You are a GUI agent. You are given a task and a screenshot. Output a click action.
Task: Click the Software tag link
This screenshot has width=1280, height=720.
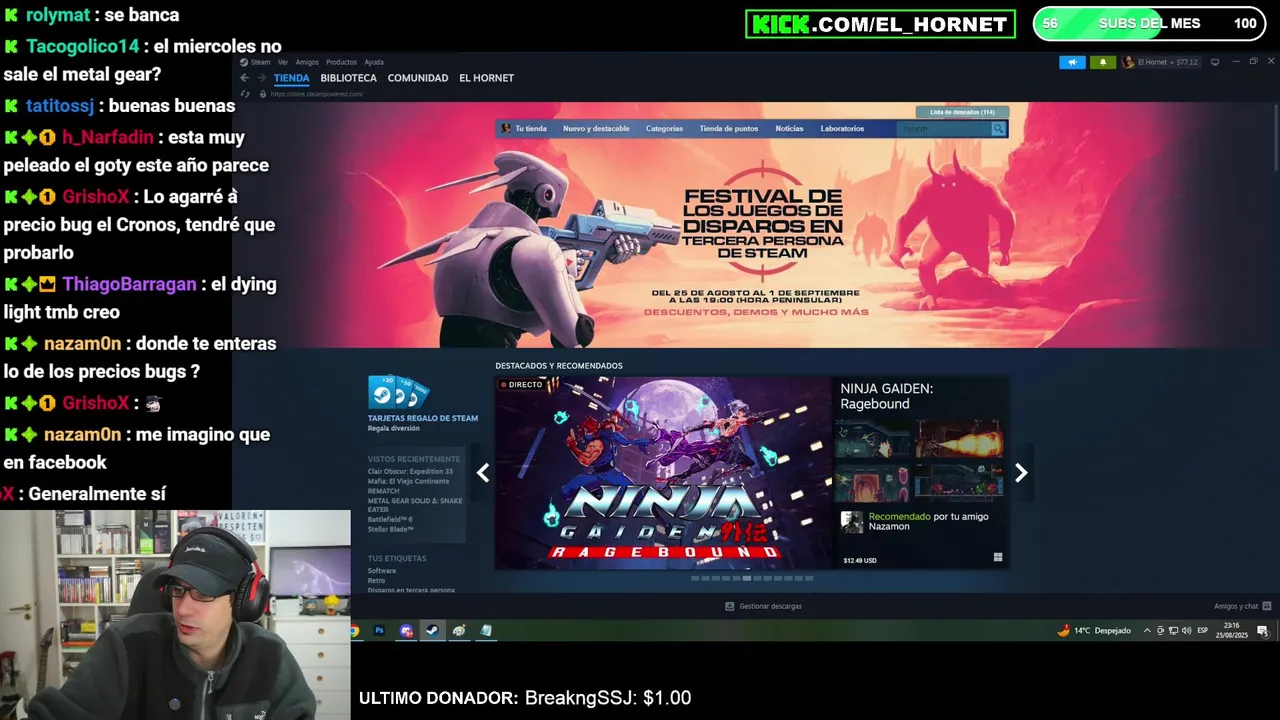coord(382,571)
